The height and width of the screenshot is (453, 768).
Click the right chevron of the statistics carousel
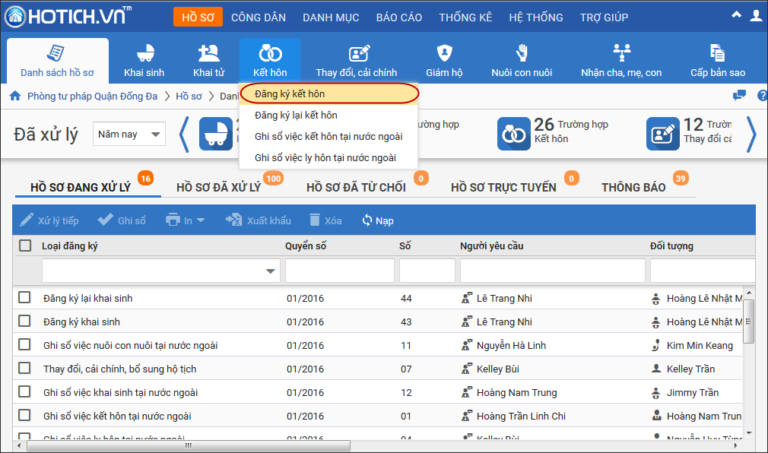751,134
